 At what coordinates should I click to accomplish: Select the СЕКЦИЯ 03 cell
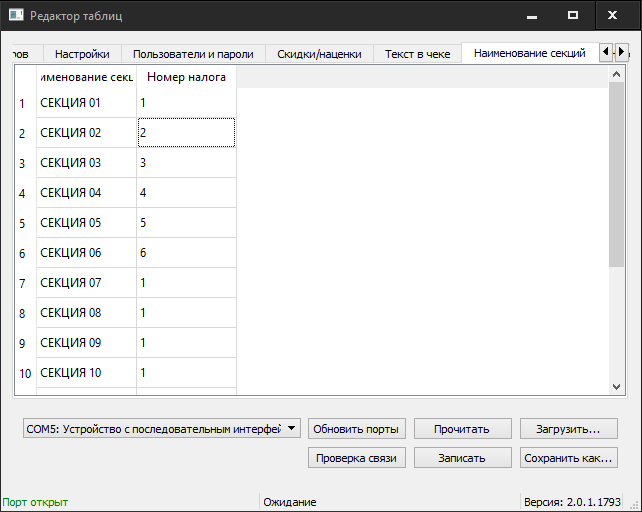click(86, 163)
